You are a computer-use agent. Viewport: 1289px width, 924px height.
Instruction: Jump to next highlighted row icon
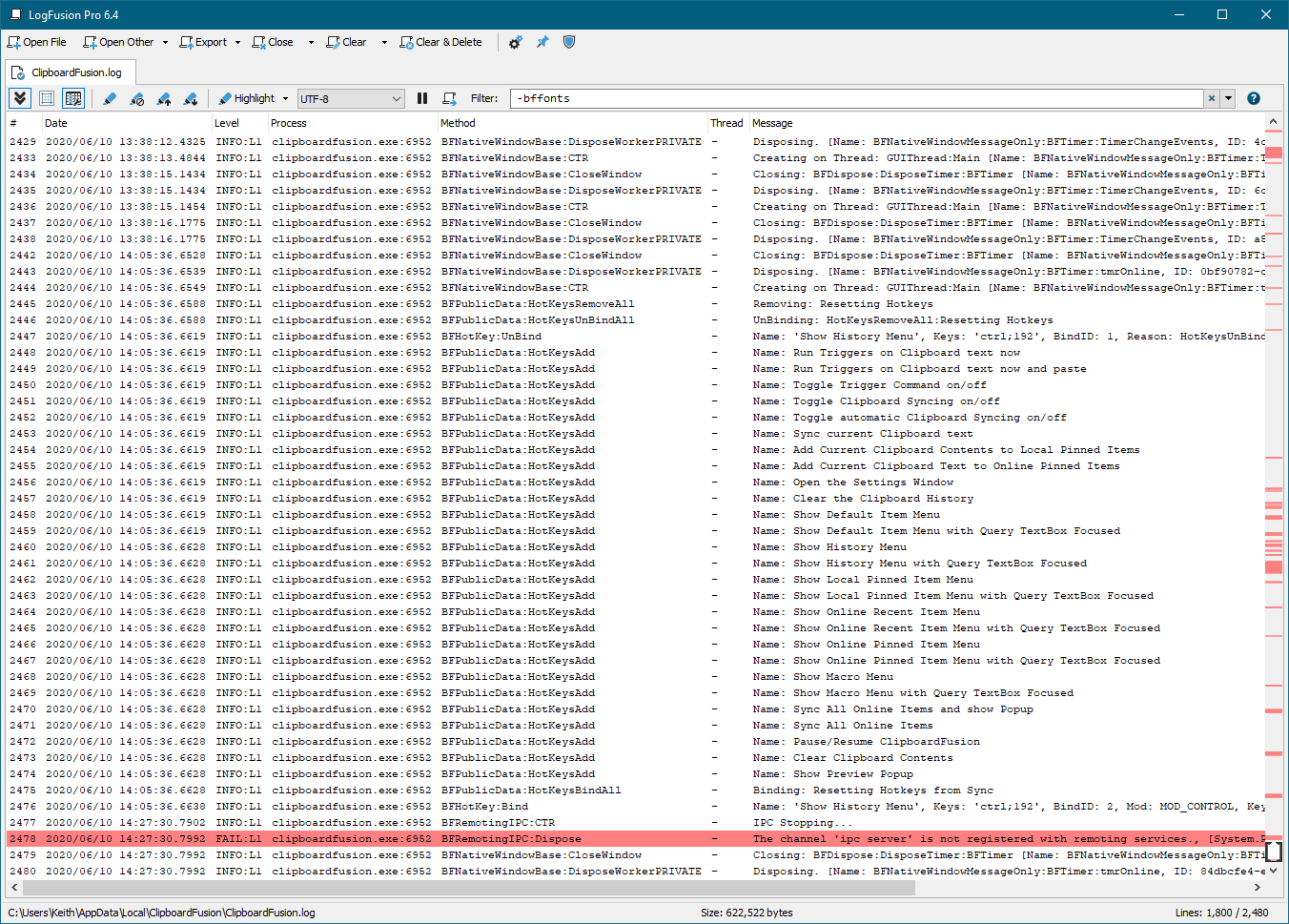click(x=191, y=98)
